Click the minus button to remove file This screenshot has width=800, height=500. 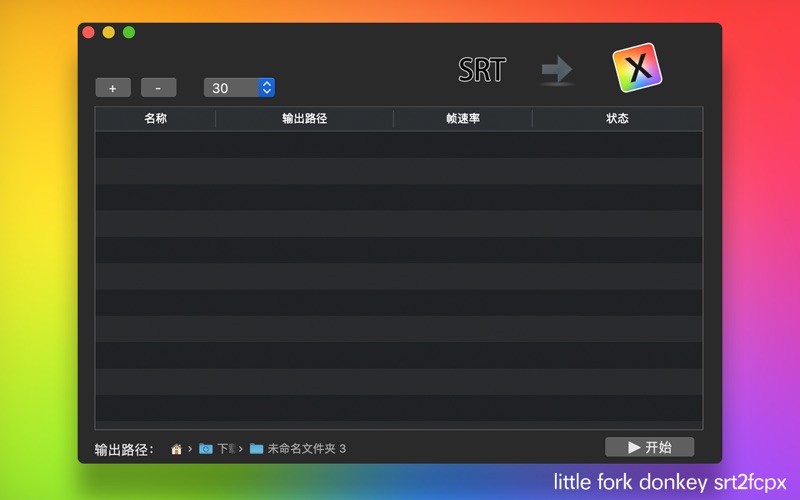pos(158,88)
